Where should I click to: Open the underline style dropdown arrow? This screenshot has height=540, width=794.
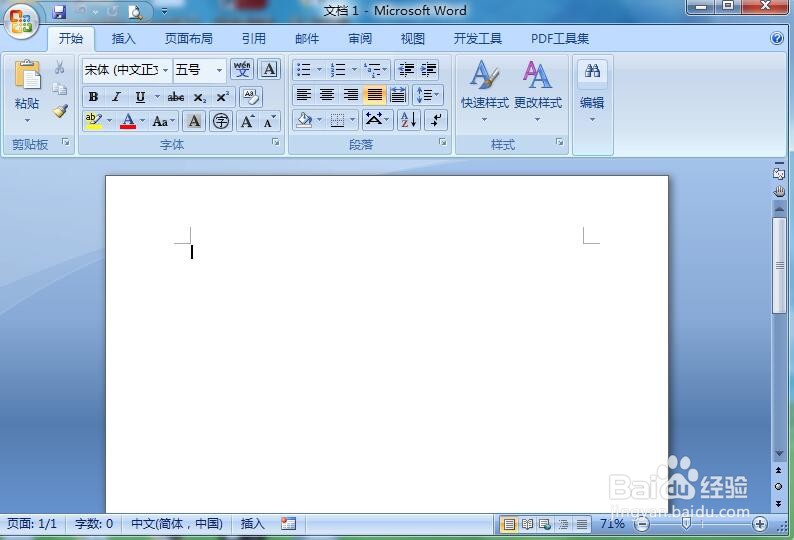(157, 96)
